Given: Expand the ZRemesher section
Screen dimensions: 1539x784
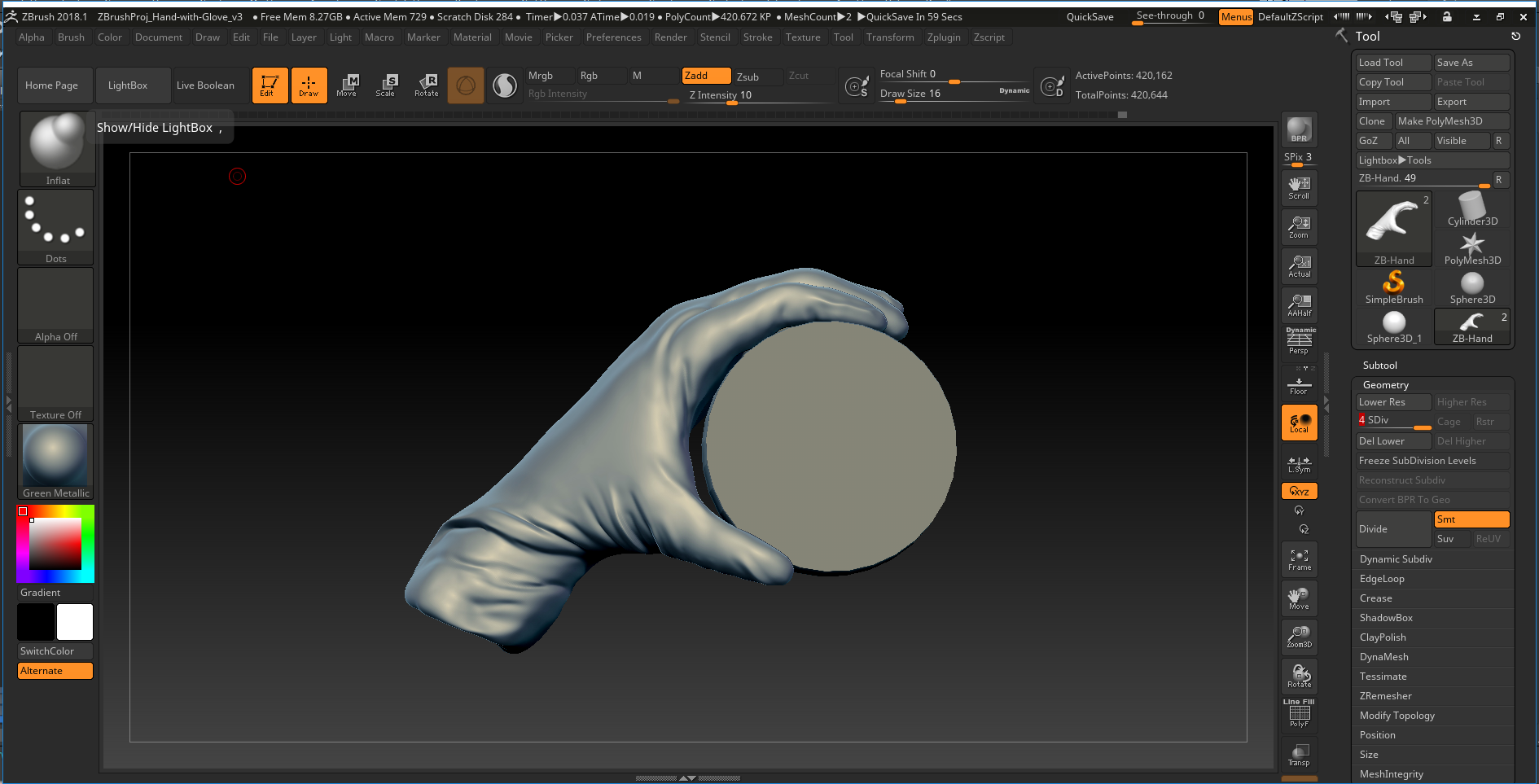Looking at the screenshot, I should (1386, 696).
